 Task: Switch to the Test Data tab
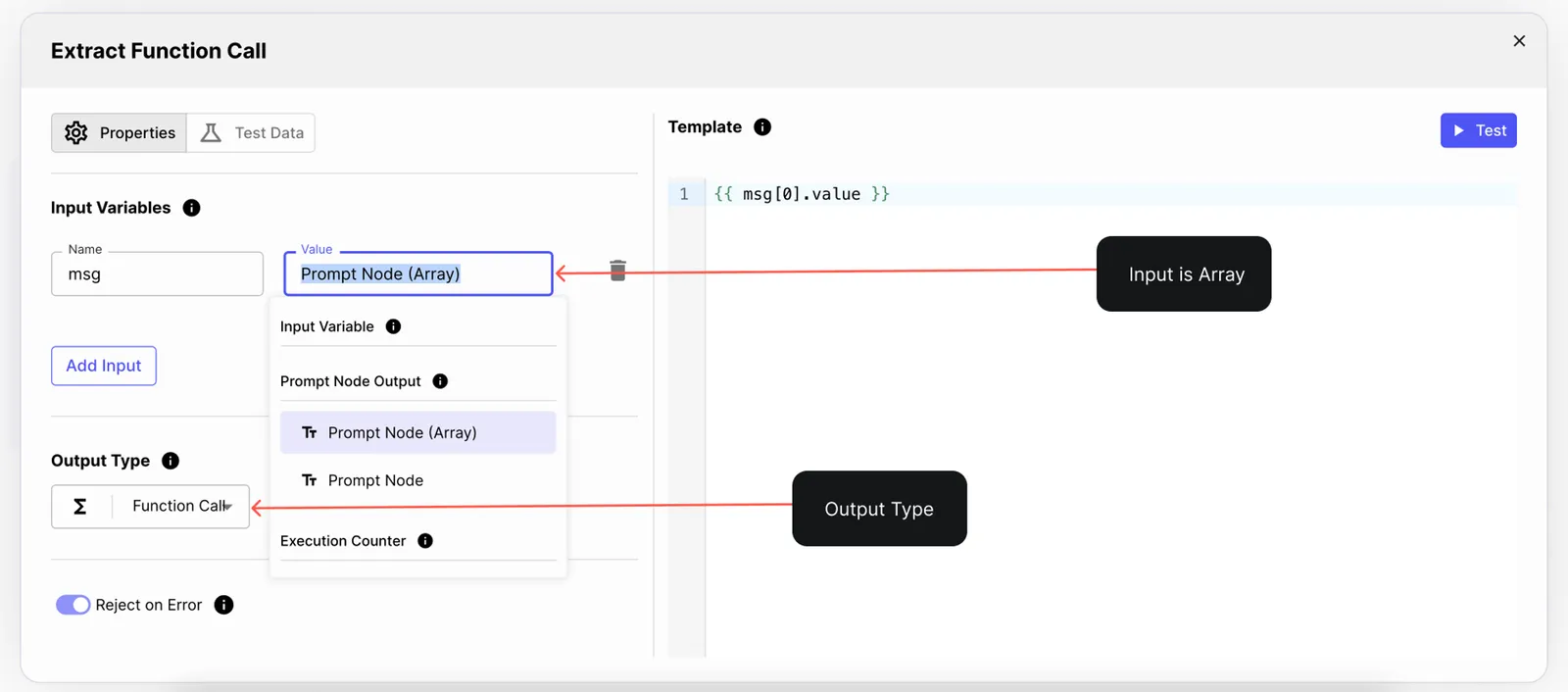[x=251, y=132]
